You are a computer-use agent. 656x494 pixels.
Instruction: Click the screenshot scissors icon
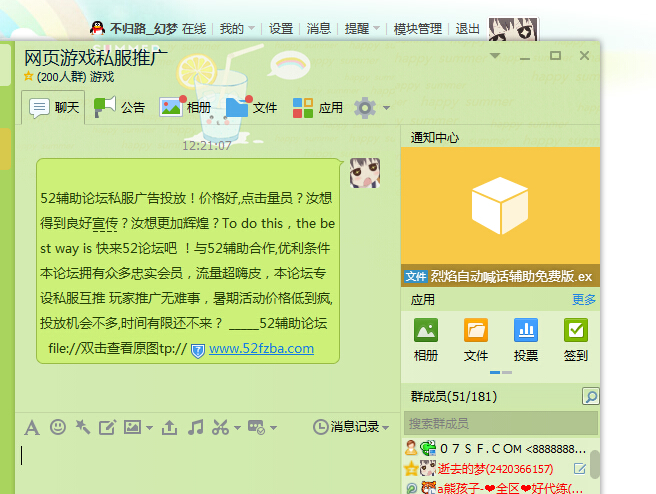(x=220, y=427)
